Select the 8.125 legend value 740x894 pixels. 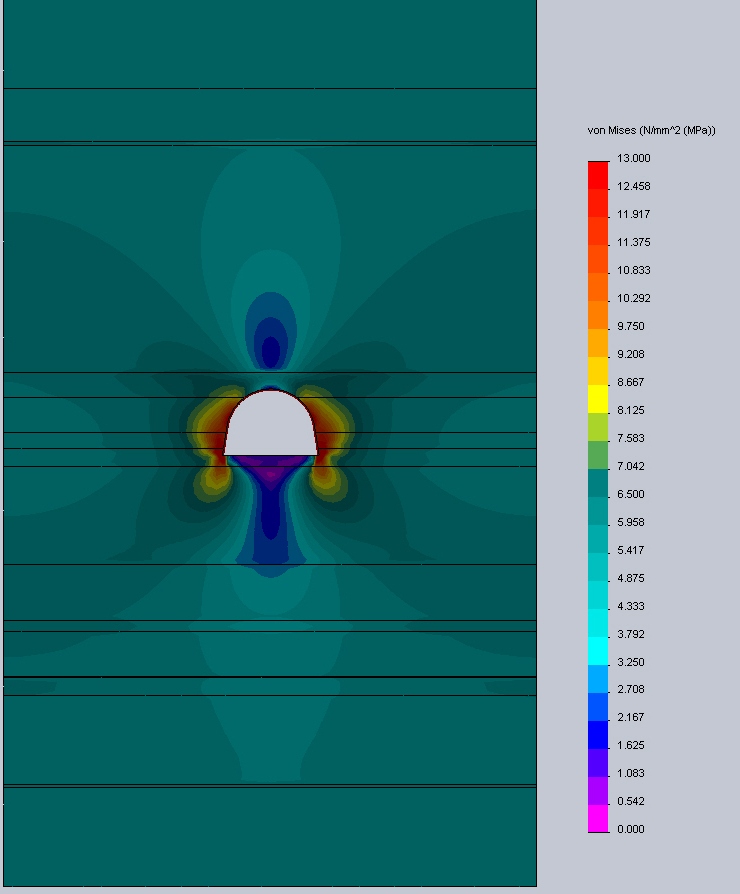click(631, 409)
